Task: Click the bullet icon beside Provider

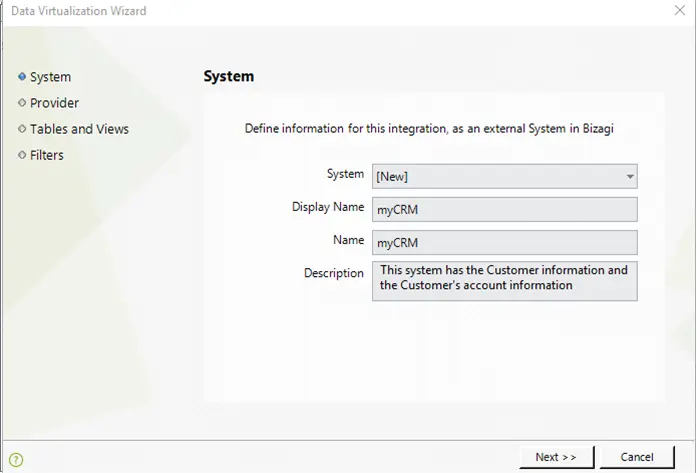Action: 22,103
